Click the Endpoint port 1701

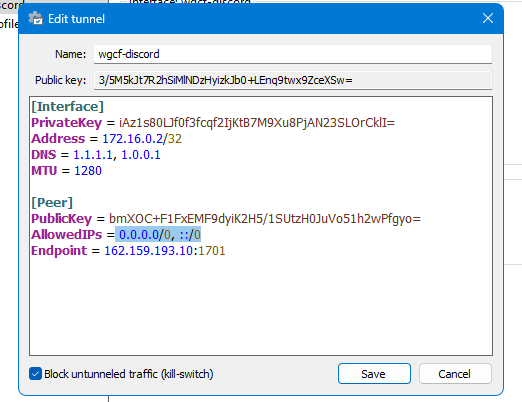212,251
